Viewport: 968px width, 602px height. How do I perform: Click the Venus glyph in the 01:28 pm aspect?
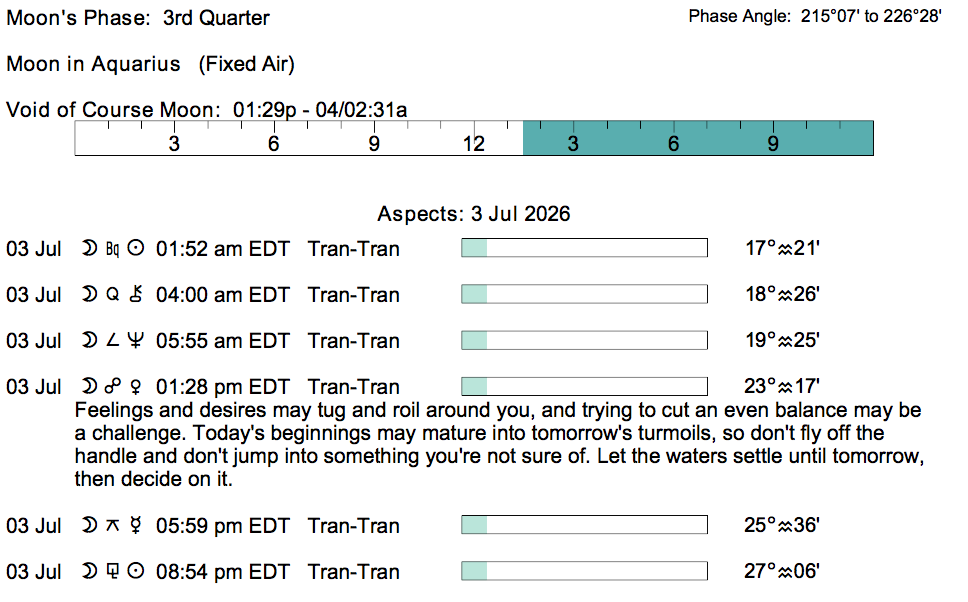tap(136, 387)
